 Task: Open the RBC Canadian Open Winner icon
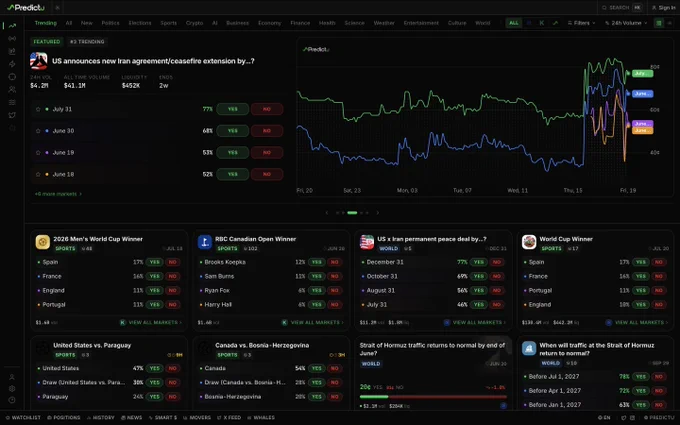[205, 242]
